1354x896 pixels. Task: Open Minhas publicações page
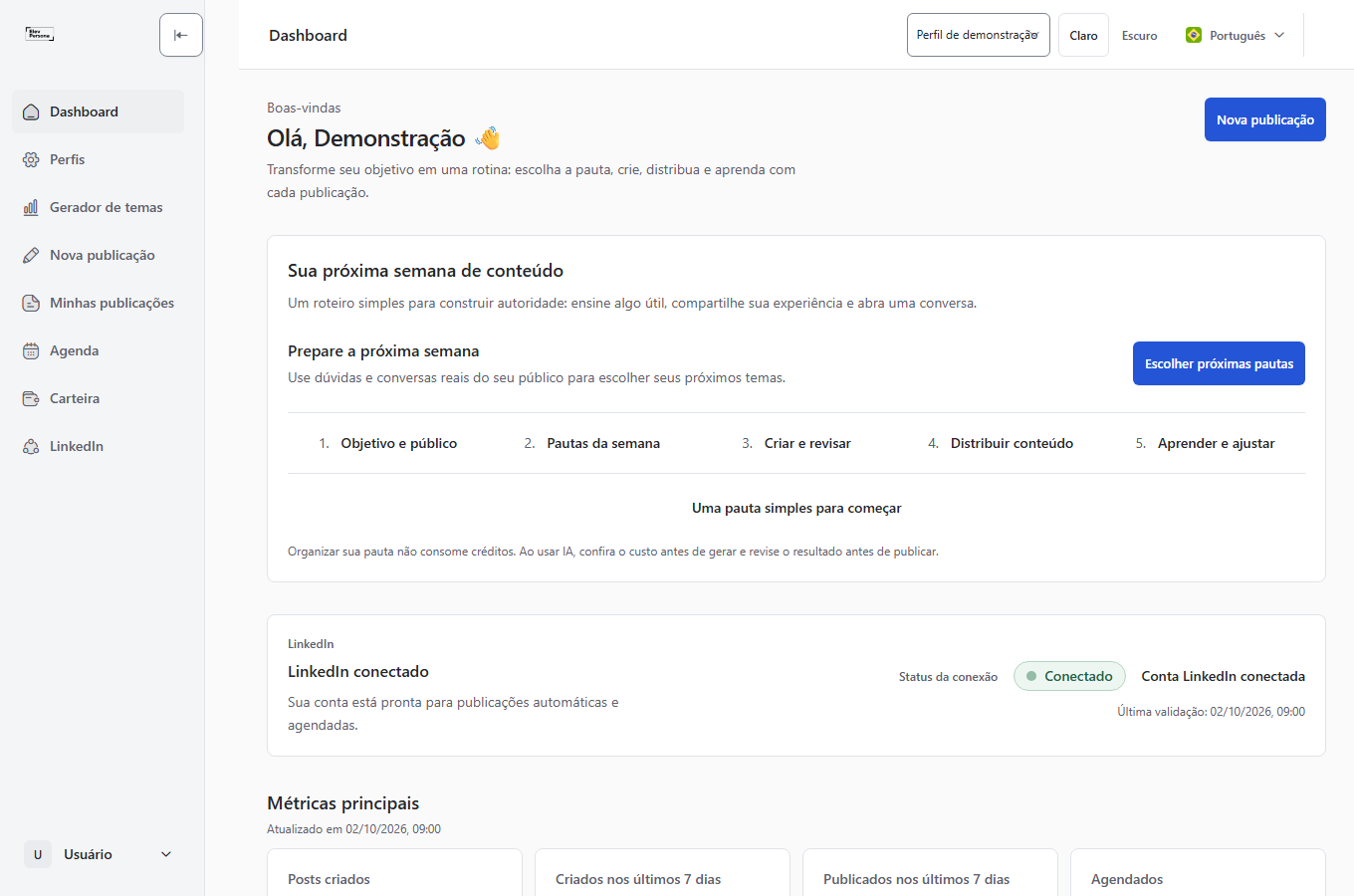click(98, 303)
